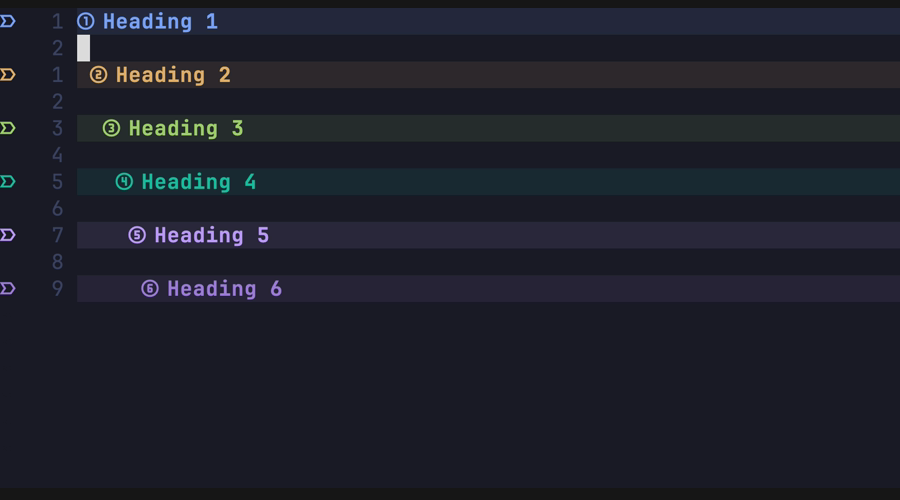Click the circled 3 icon before Heading 3

pos(111,128)
